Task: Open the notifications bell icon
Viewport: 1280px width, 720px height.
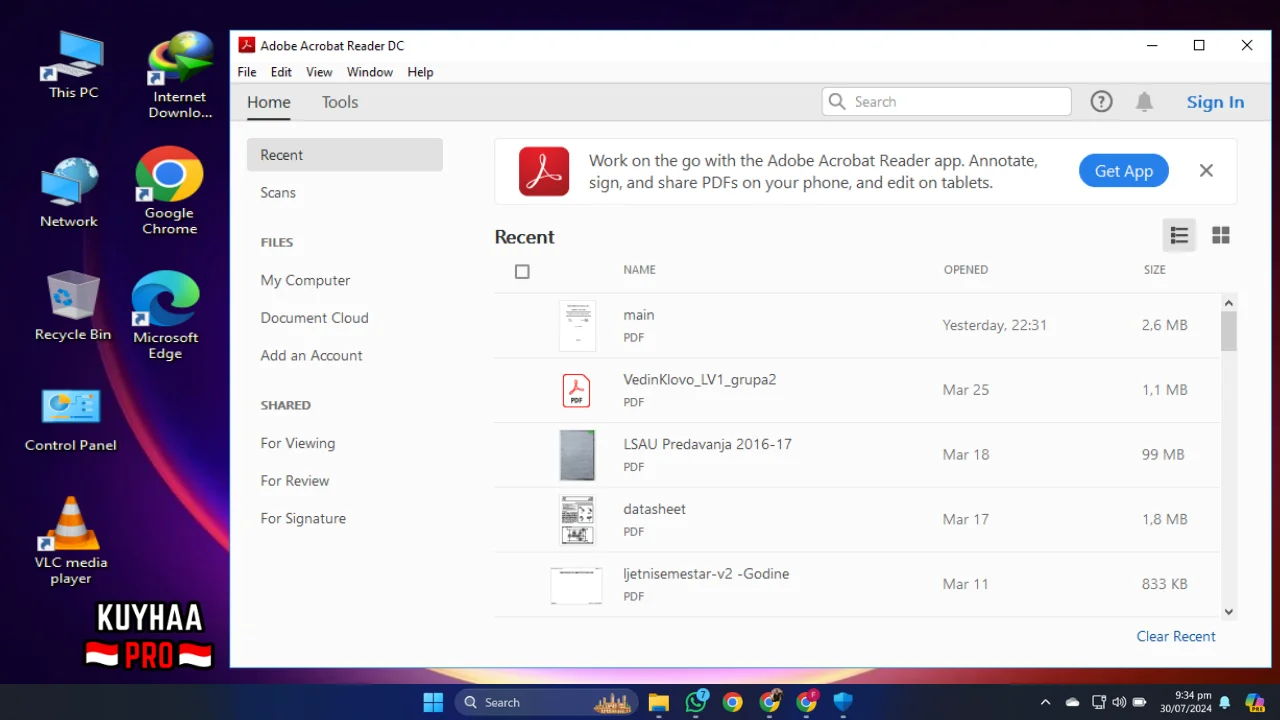Action: click(x=1145, y=102)
